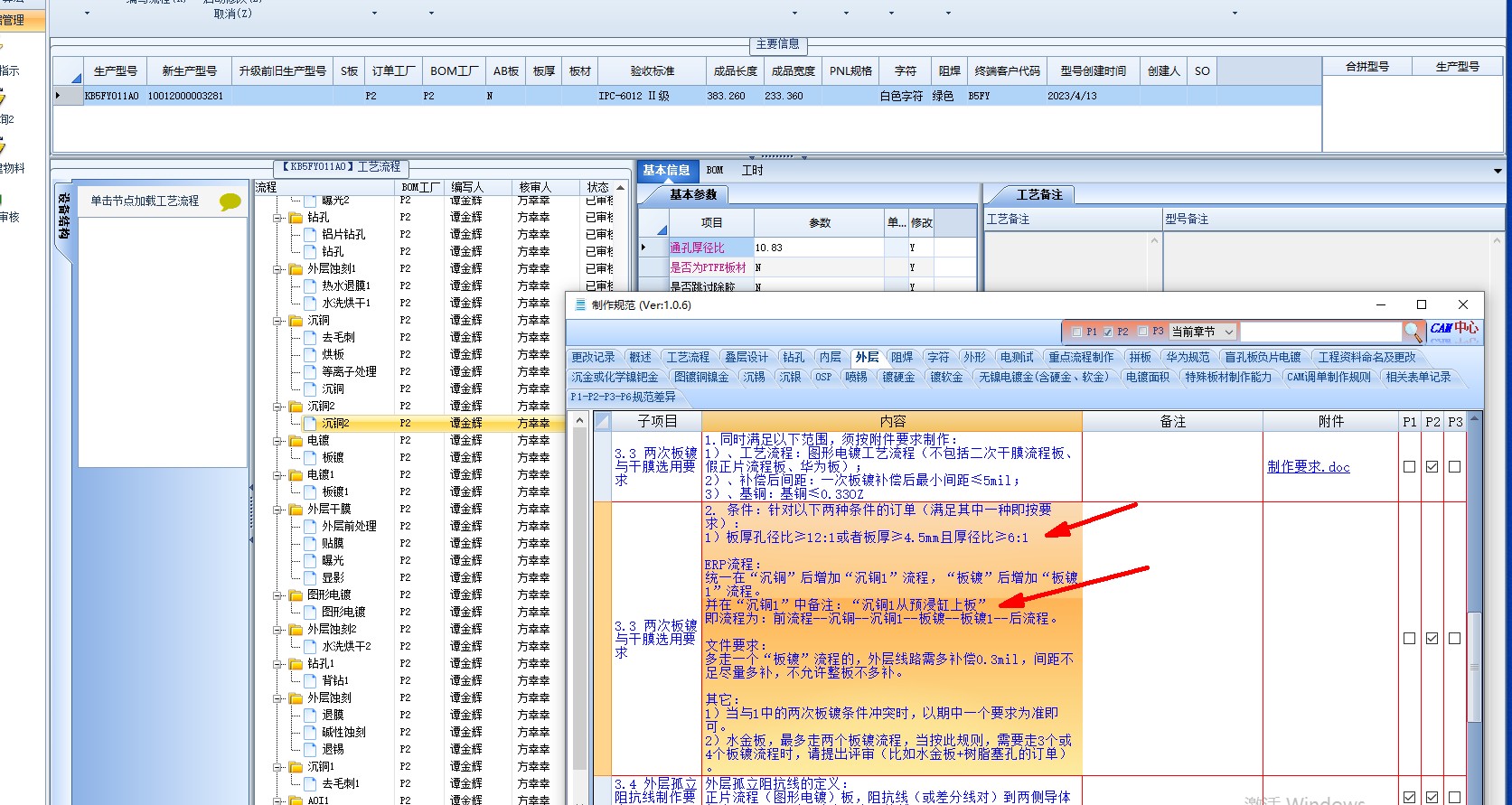Click the KB5FY011A0 cell in main grid

coord(112,96)
